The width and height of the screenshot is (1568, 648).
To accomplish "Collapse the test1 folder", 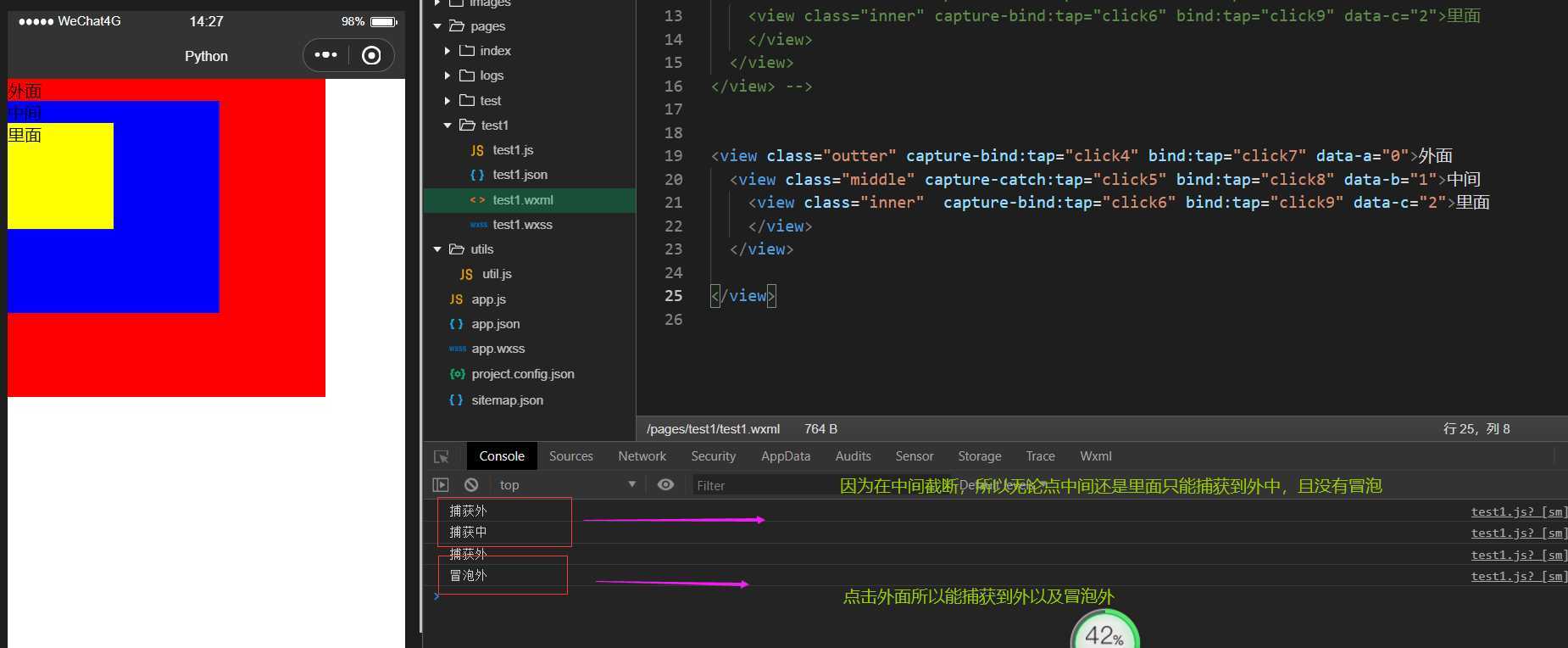I will (448, 125).
